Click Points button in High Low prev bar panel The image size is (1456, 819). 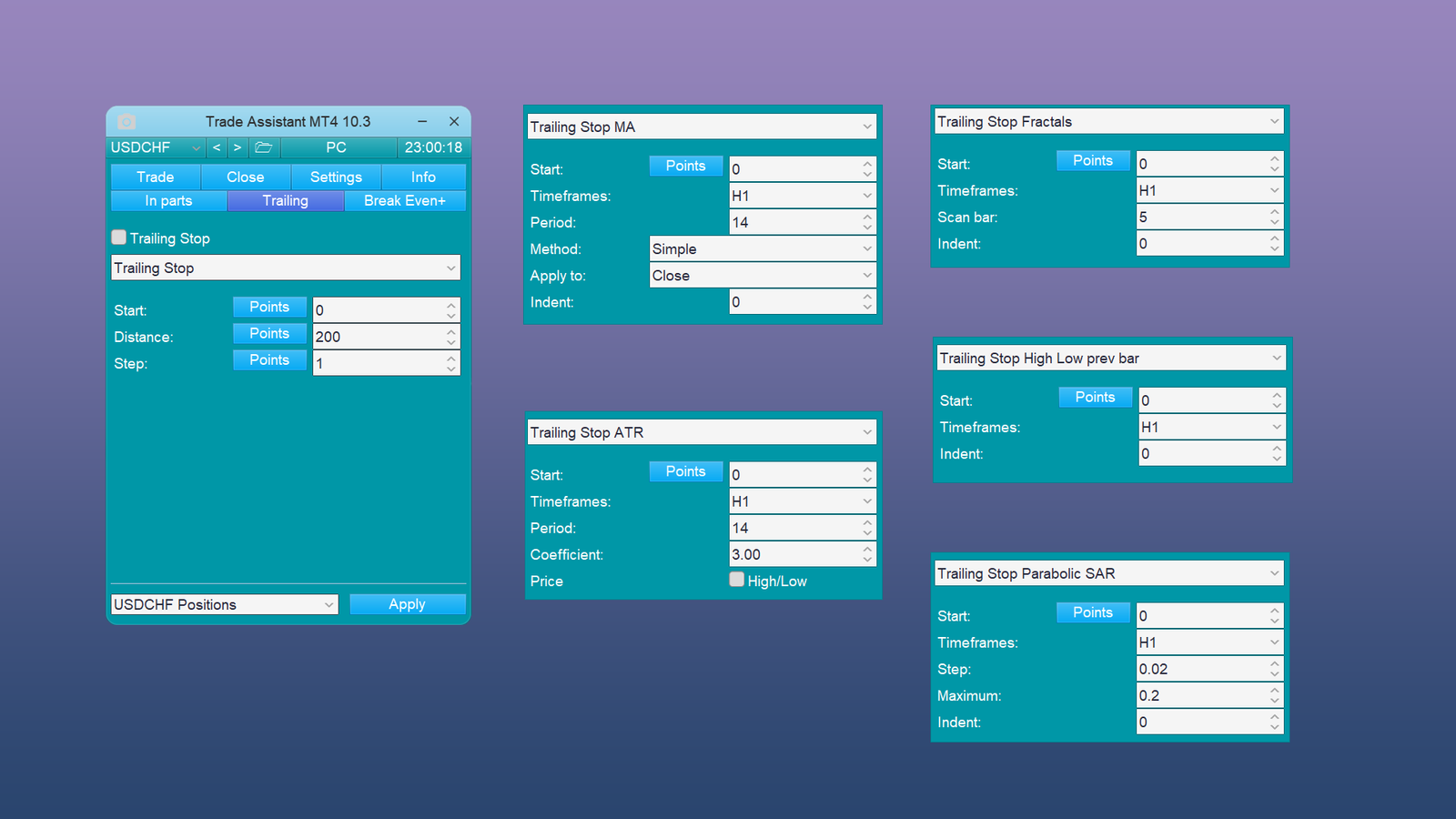coord(1096,397)
